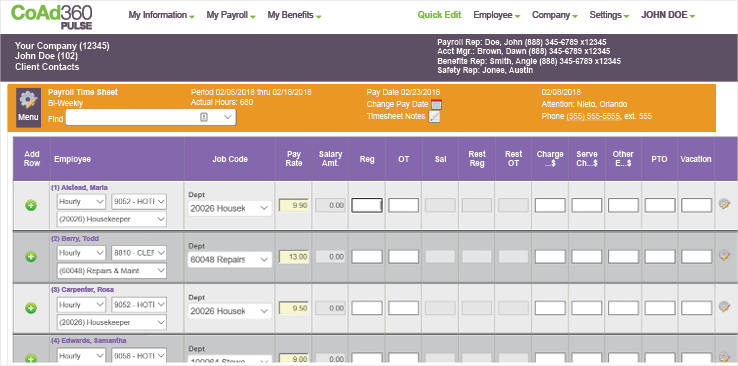Viewport: 738px width, 366px height.
Task: Click the Vacation column header
Action: pyautogui.click(x=696, y=159)
